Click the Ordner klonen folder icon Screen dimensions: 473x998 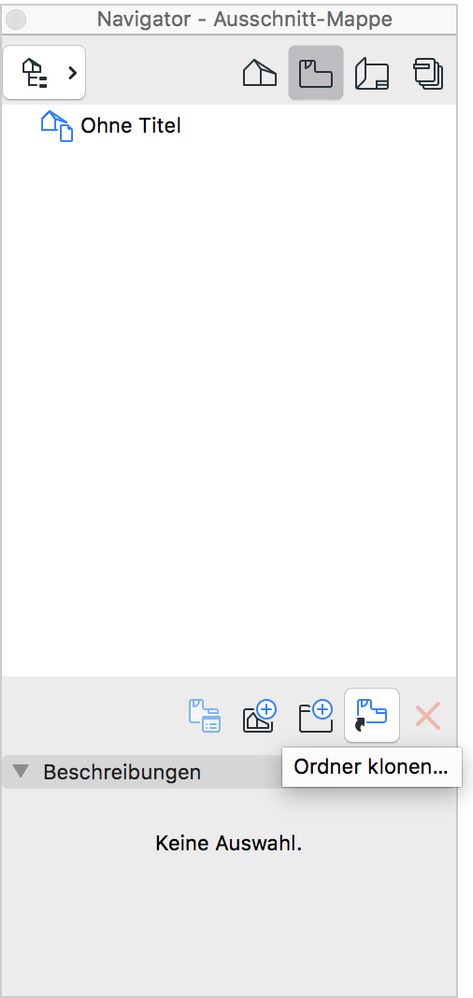click(372, 715)
